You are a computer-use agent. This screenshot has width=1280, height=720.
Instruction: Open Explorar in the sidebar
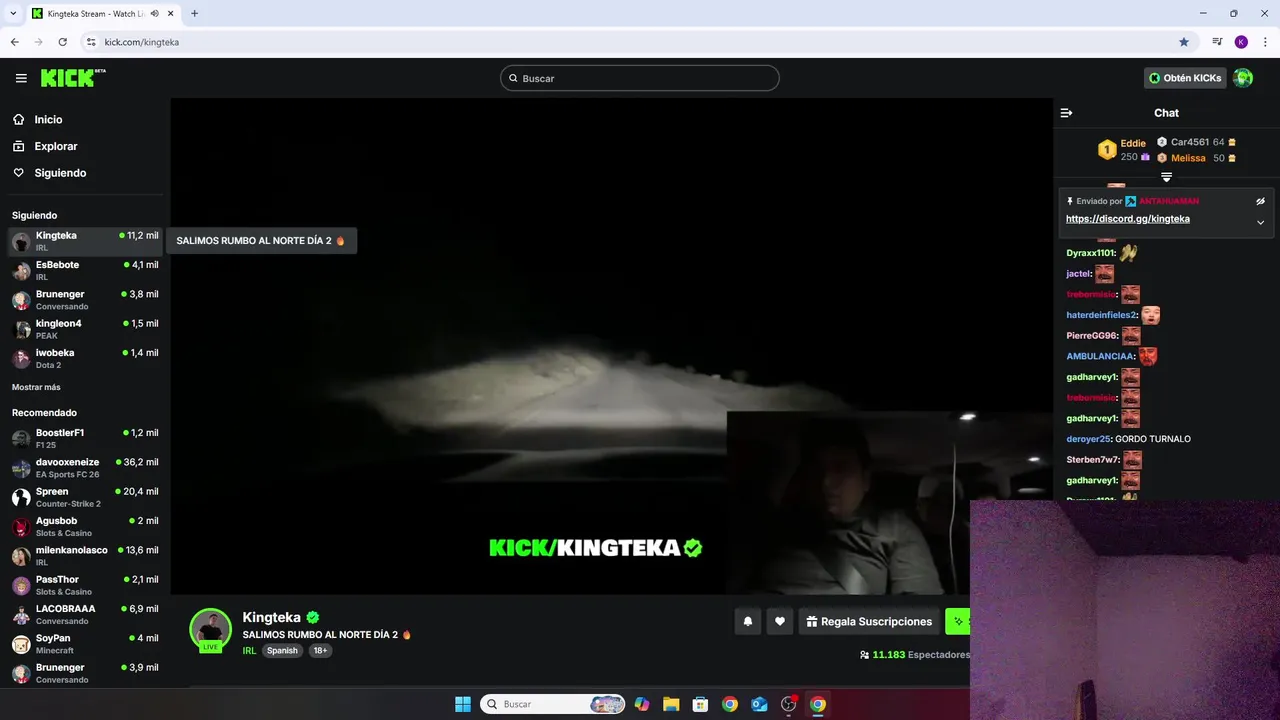pyautogui.click(x=55, y=146)
